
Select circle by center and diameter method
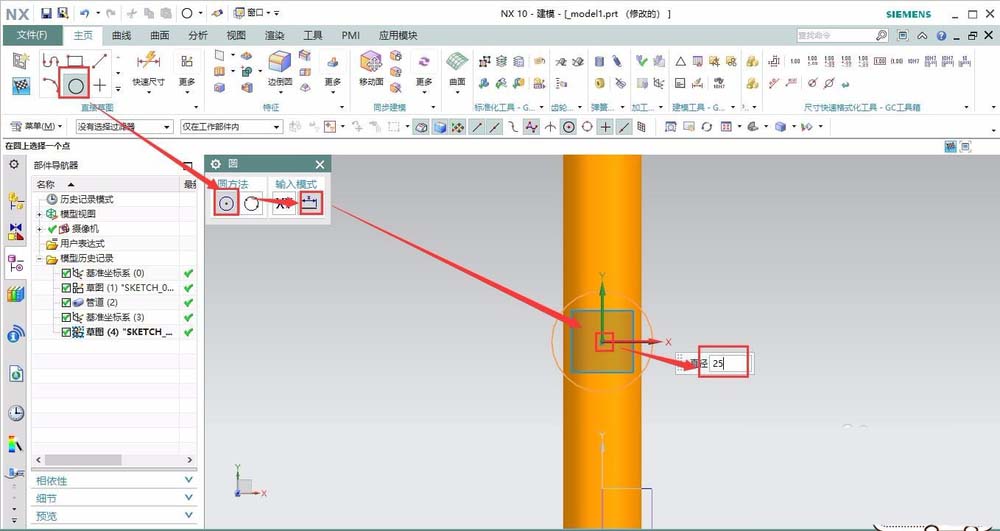(x=226, y=203)
